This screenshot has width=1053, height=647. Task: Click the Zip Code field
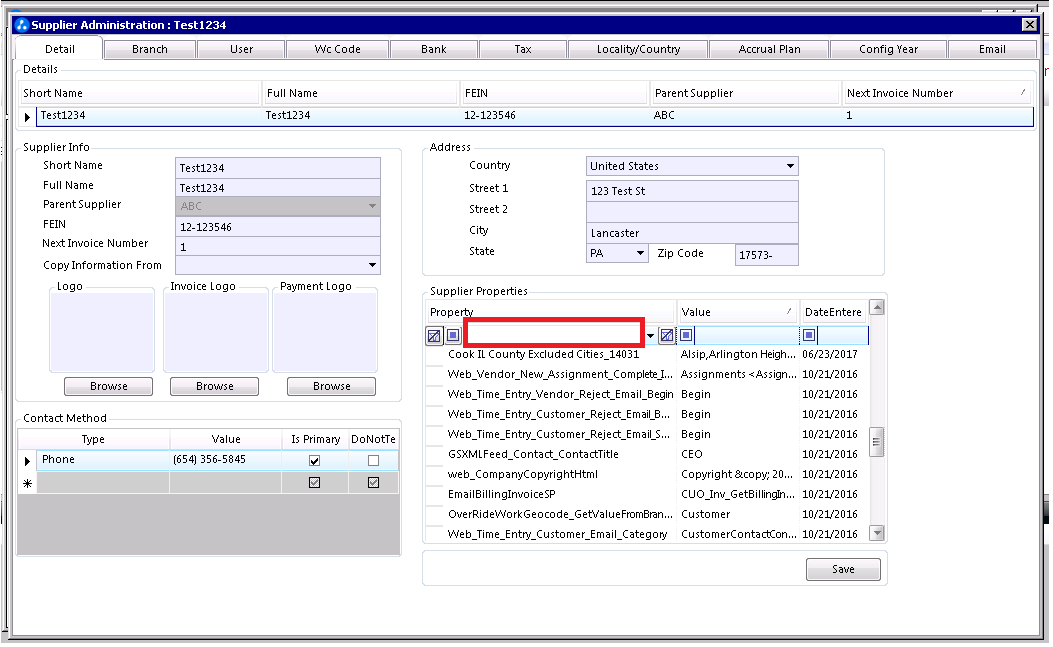767,255
